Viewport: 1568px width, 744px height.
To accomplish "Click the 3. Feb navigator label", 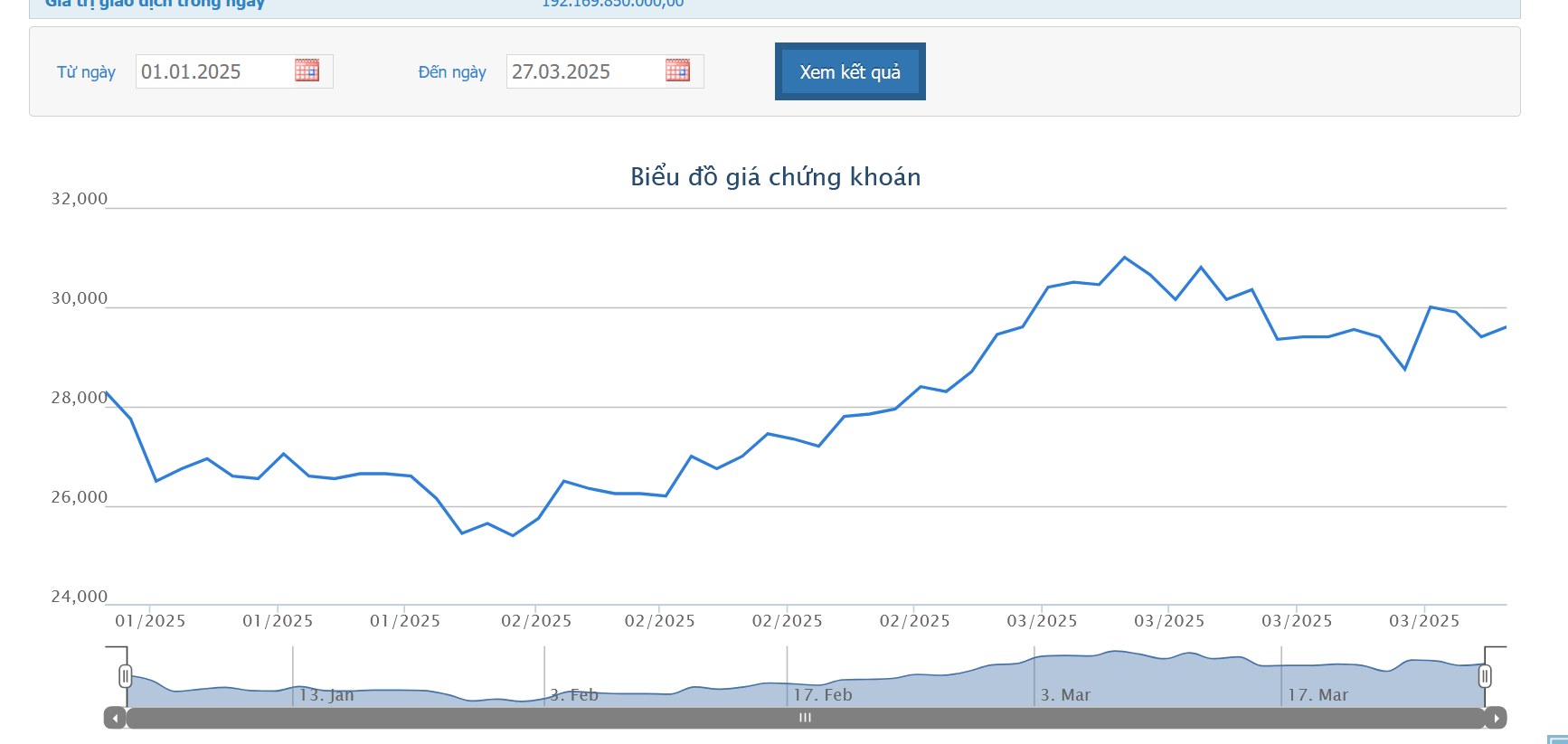I will click(x=574, y=694).
